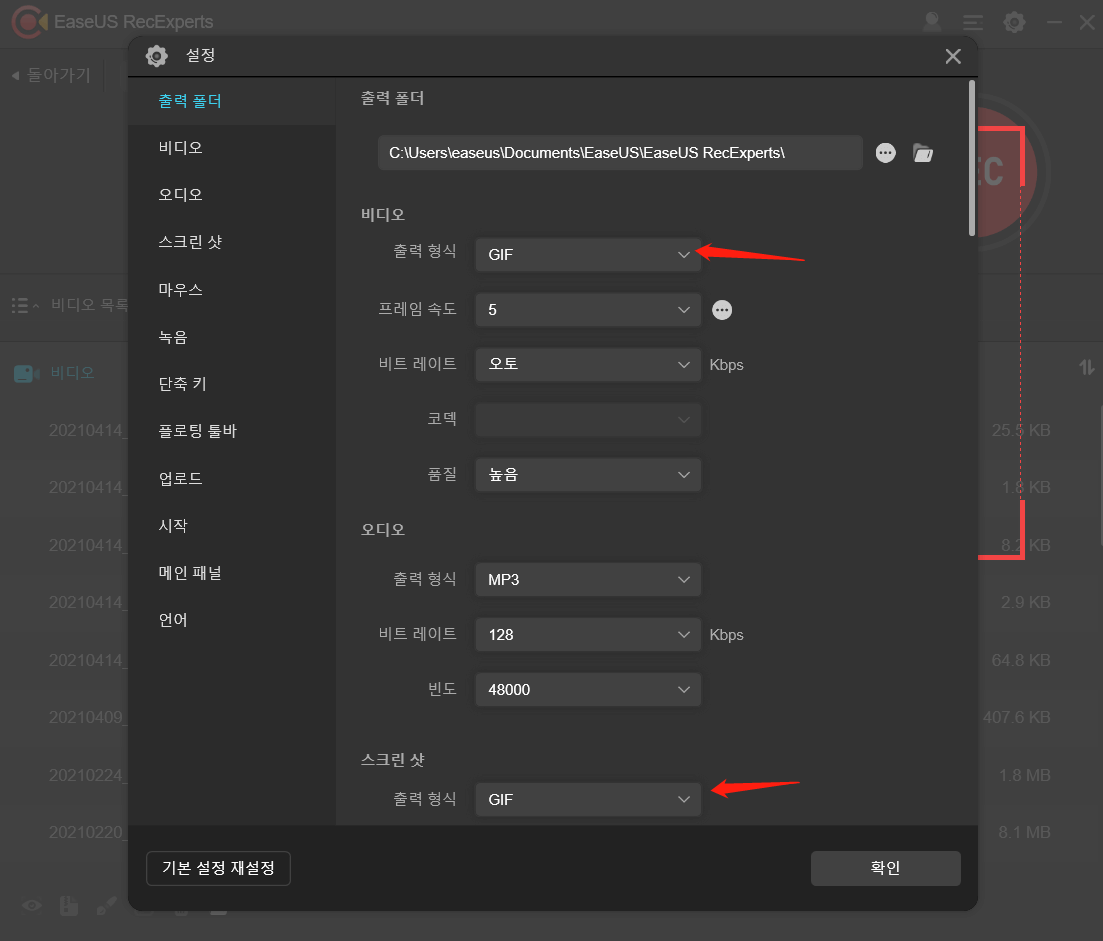Click the compress file icon at bottom left
The image size is (1103, 941).
68,905
